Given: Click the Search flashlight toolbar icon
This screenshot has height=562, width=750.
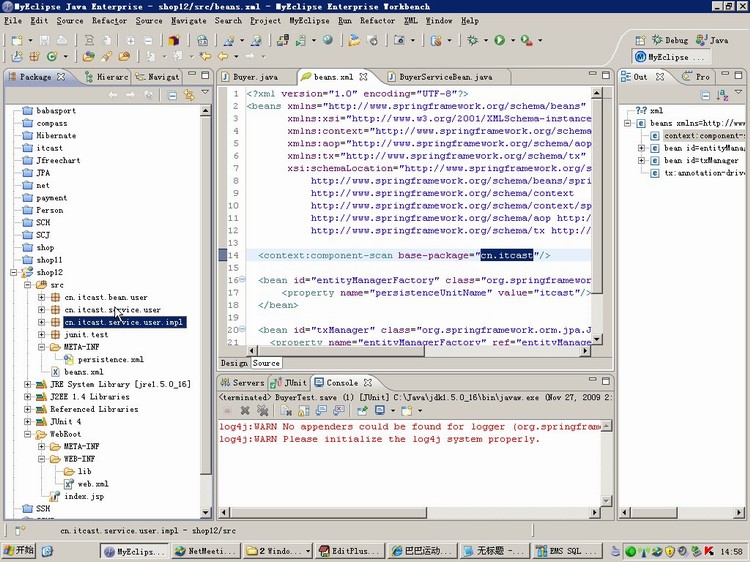Looking at the screenshot, I should pos(106,56).
